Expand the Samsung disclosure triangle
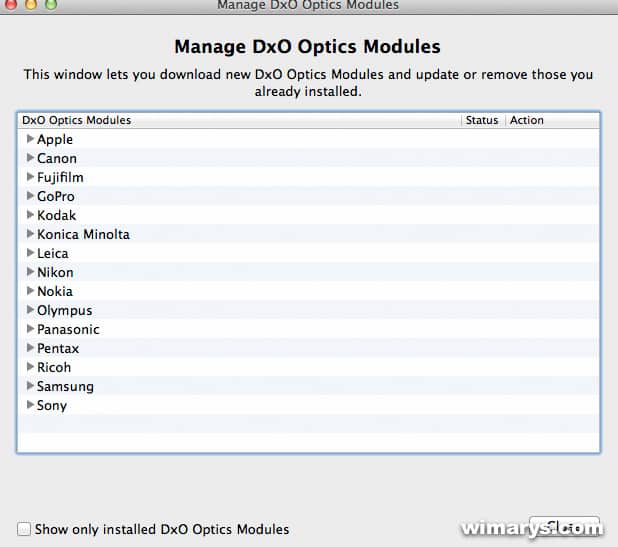 coord(30,385)
